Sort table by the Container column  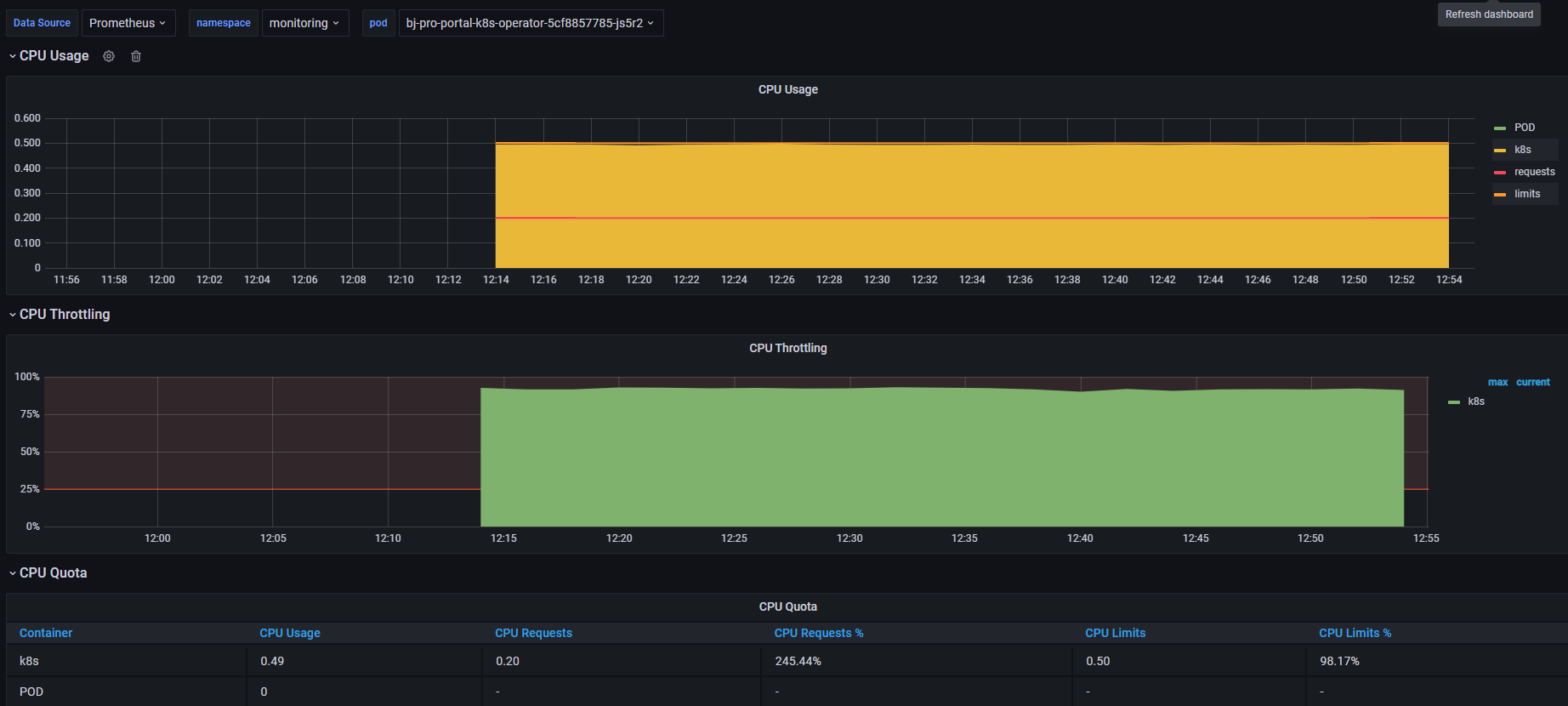coord(46,633)
